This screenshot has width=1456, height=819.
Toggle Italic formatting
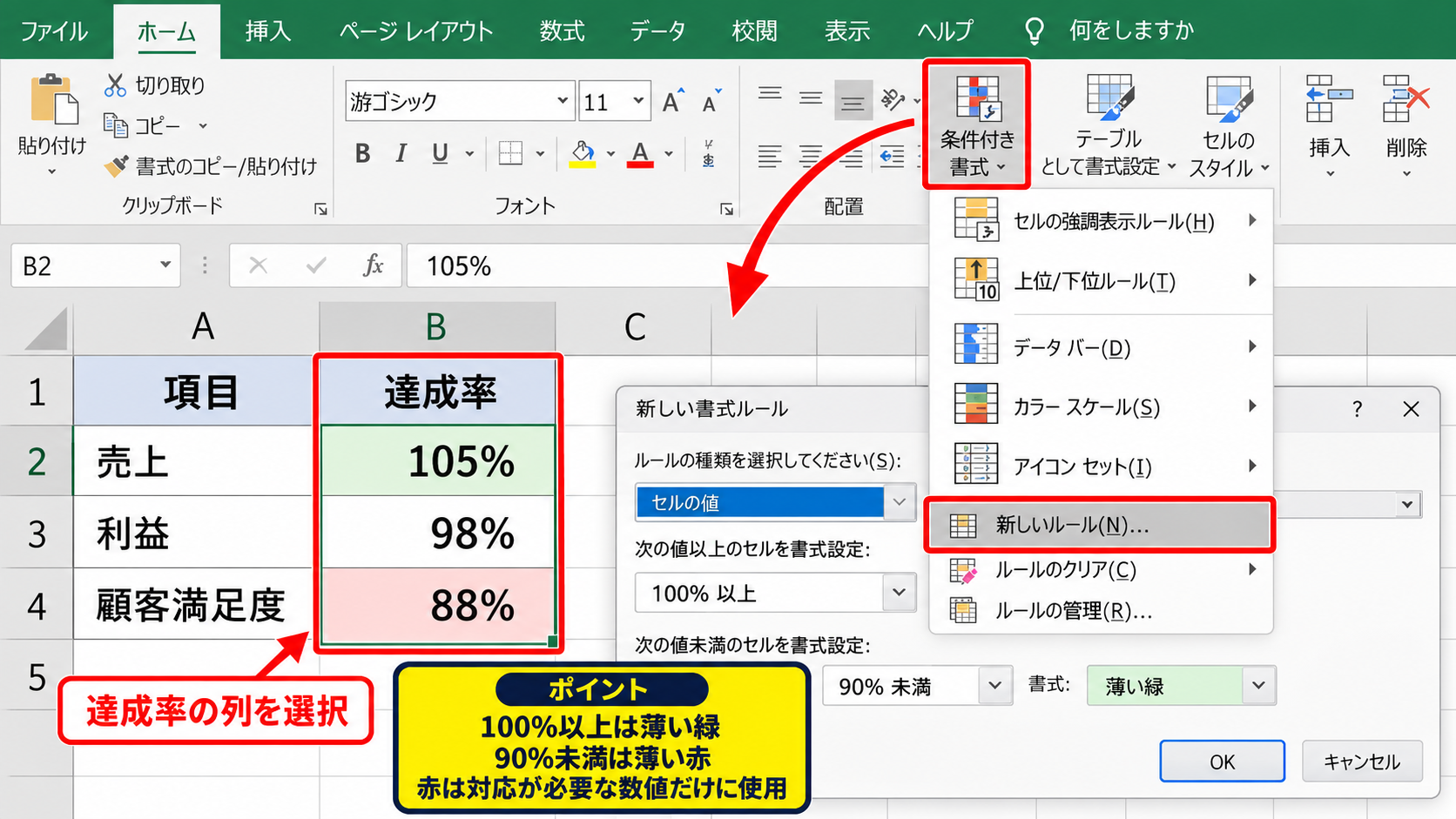401,154
